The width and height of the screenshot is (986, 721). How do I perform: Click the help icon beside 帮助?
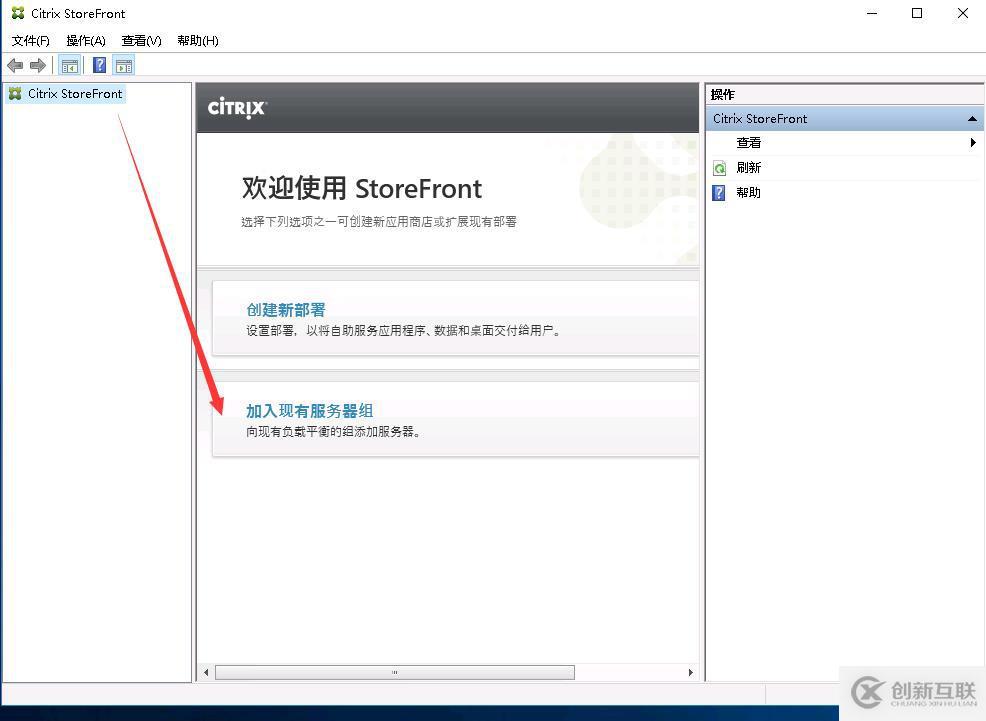tap(719, 192)
